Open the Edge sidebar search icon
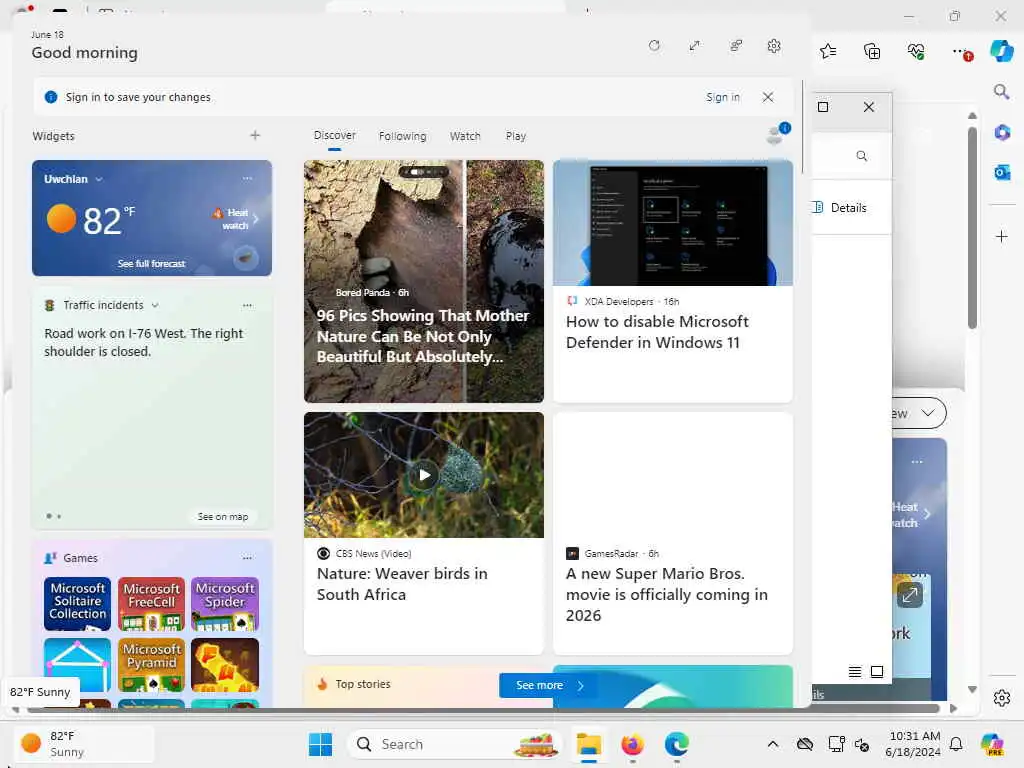This screenshot has height=768, width=1024. (x=1002, y=91)
